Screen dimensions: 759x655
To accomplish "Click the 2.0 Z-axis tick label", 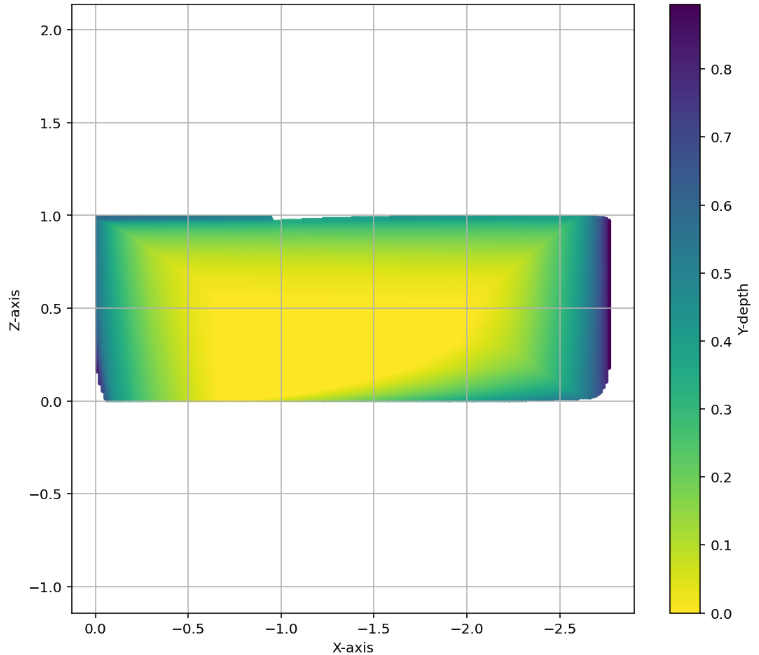I will coord(54,30).
